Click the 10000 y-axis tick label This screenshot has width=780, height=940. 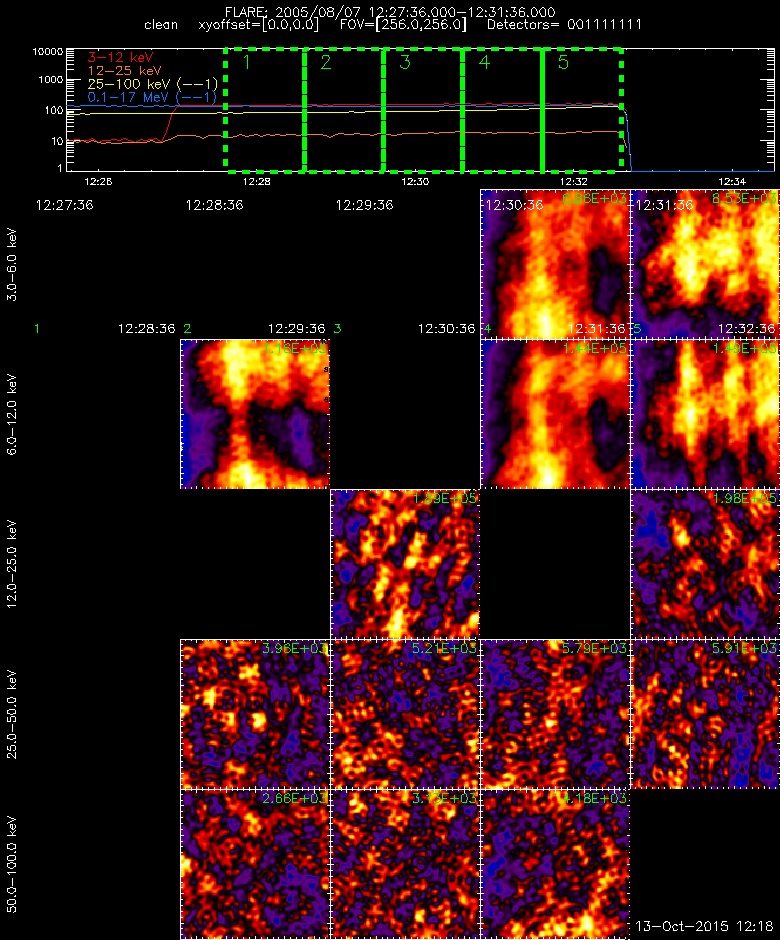[x=48, y=52]
